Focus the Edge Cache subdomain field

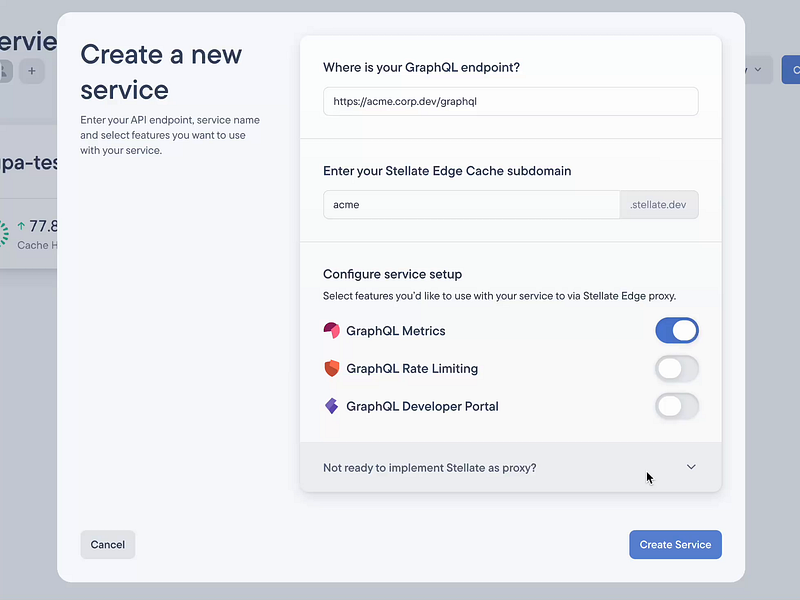(x=471, y=205)
